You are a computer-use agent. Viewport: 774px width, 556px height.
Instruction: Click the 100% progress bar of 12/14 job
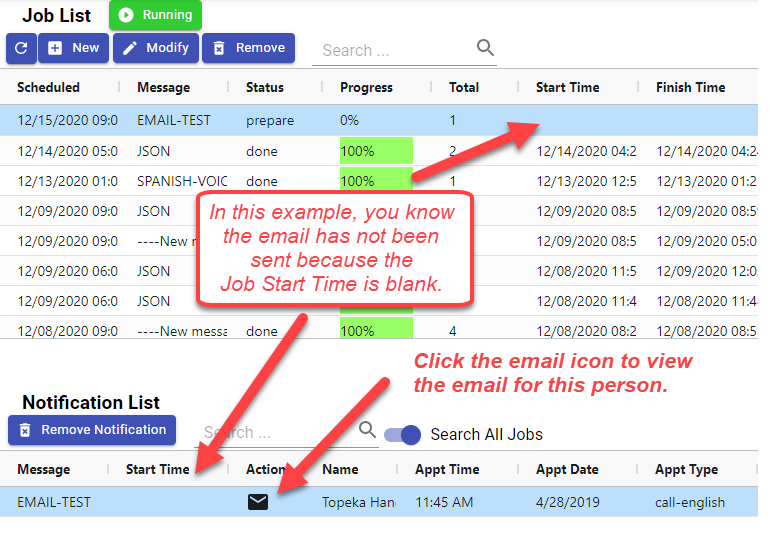[x=375, y=151]
